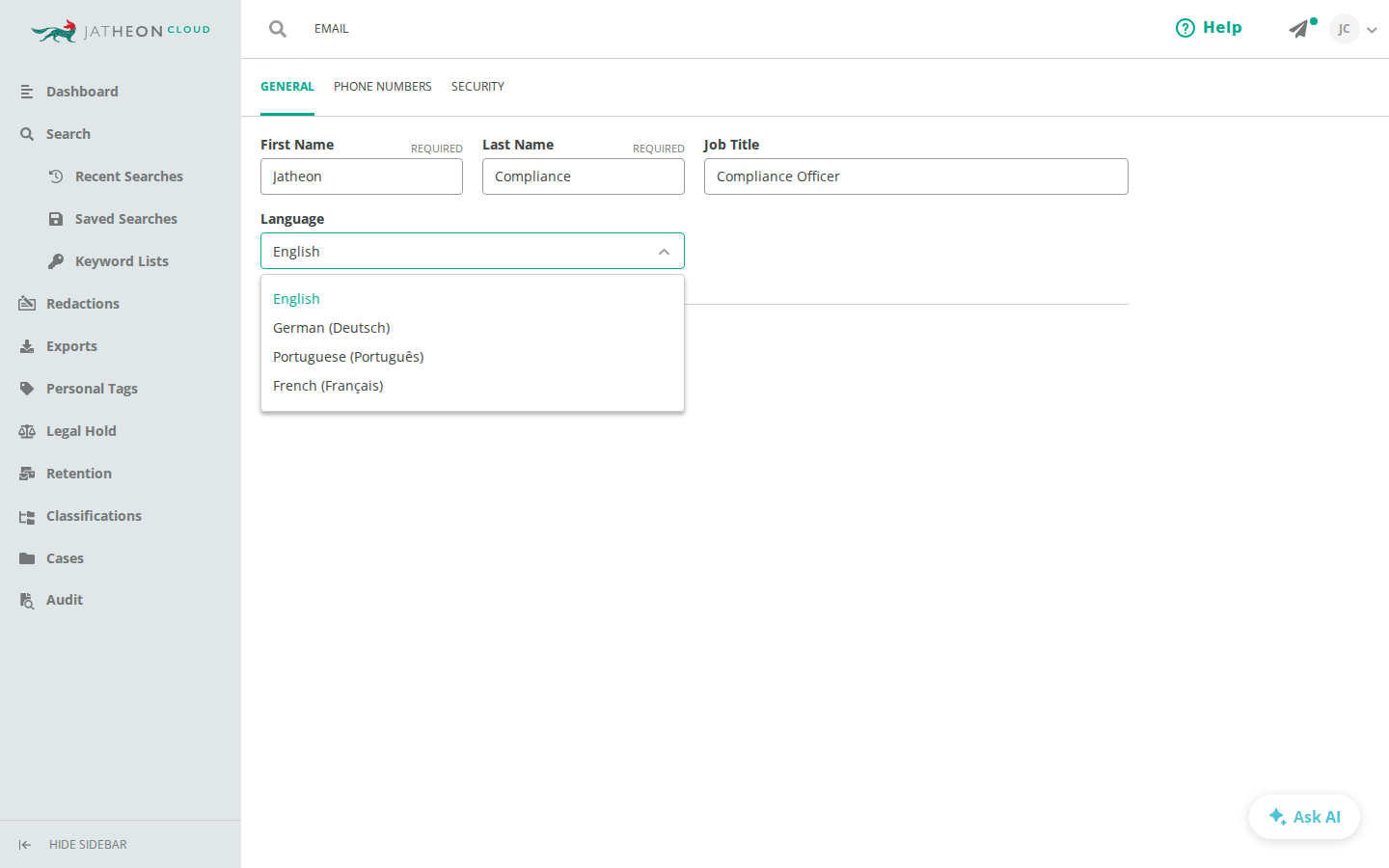The height and width of the screenshot is (868, 1389).
Task: Collapse the Language dropdown chevron
Action: (x=664, y=252)
